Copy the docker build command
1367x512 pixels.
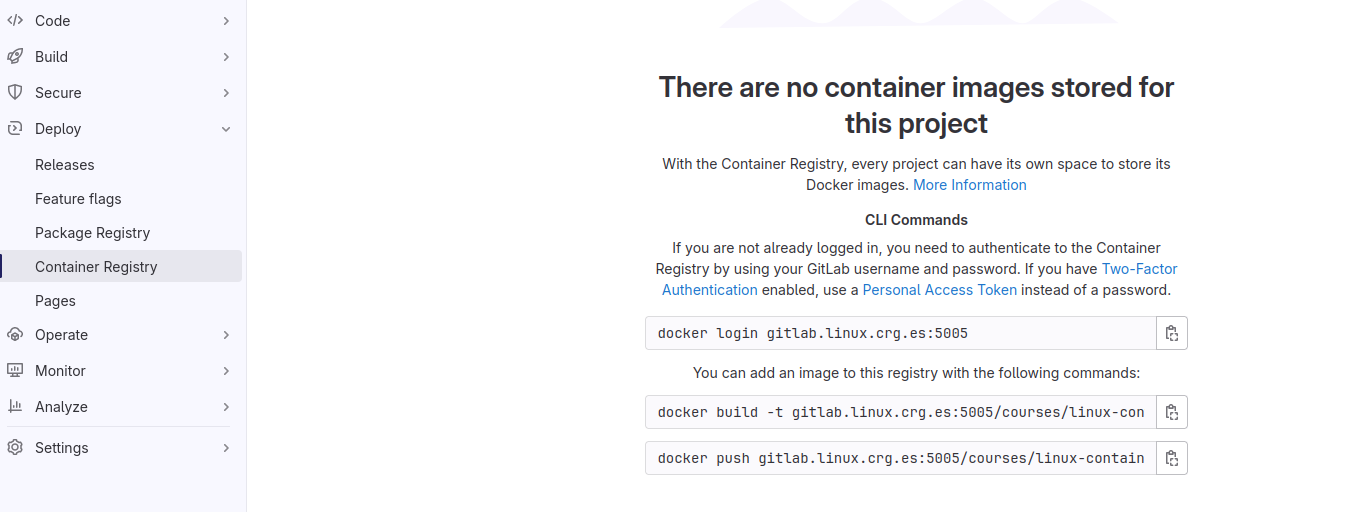[x=1172, y=412]
